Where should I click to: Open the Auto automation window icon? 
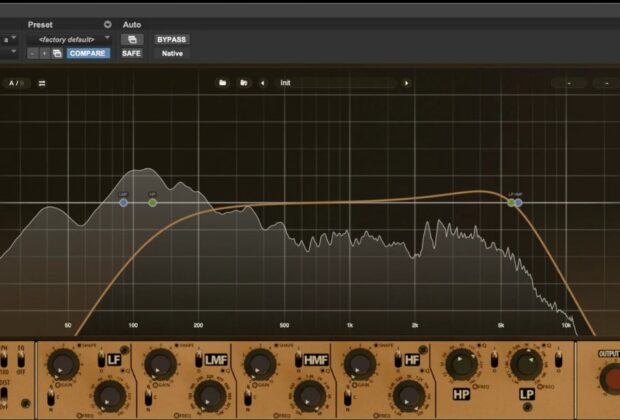tap(132, 40)
